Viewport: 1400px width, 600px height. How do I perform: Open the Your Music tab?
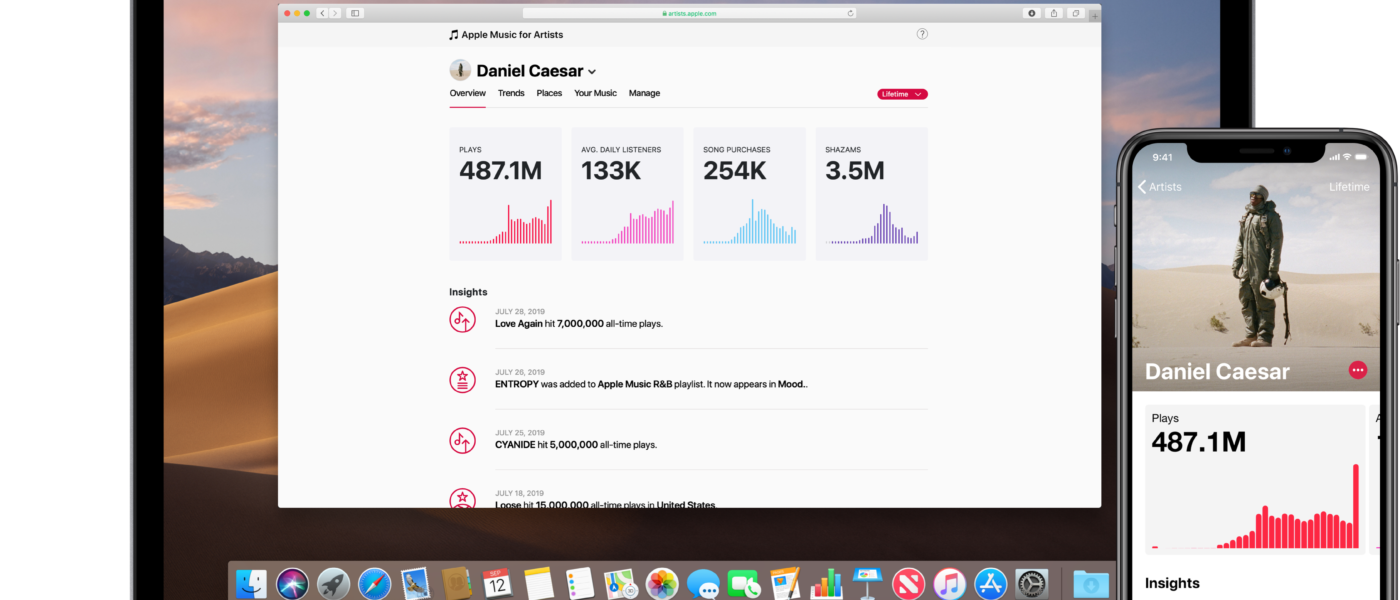[595, 93]
